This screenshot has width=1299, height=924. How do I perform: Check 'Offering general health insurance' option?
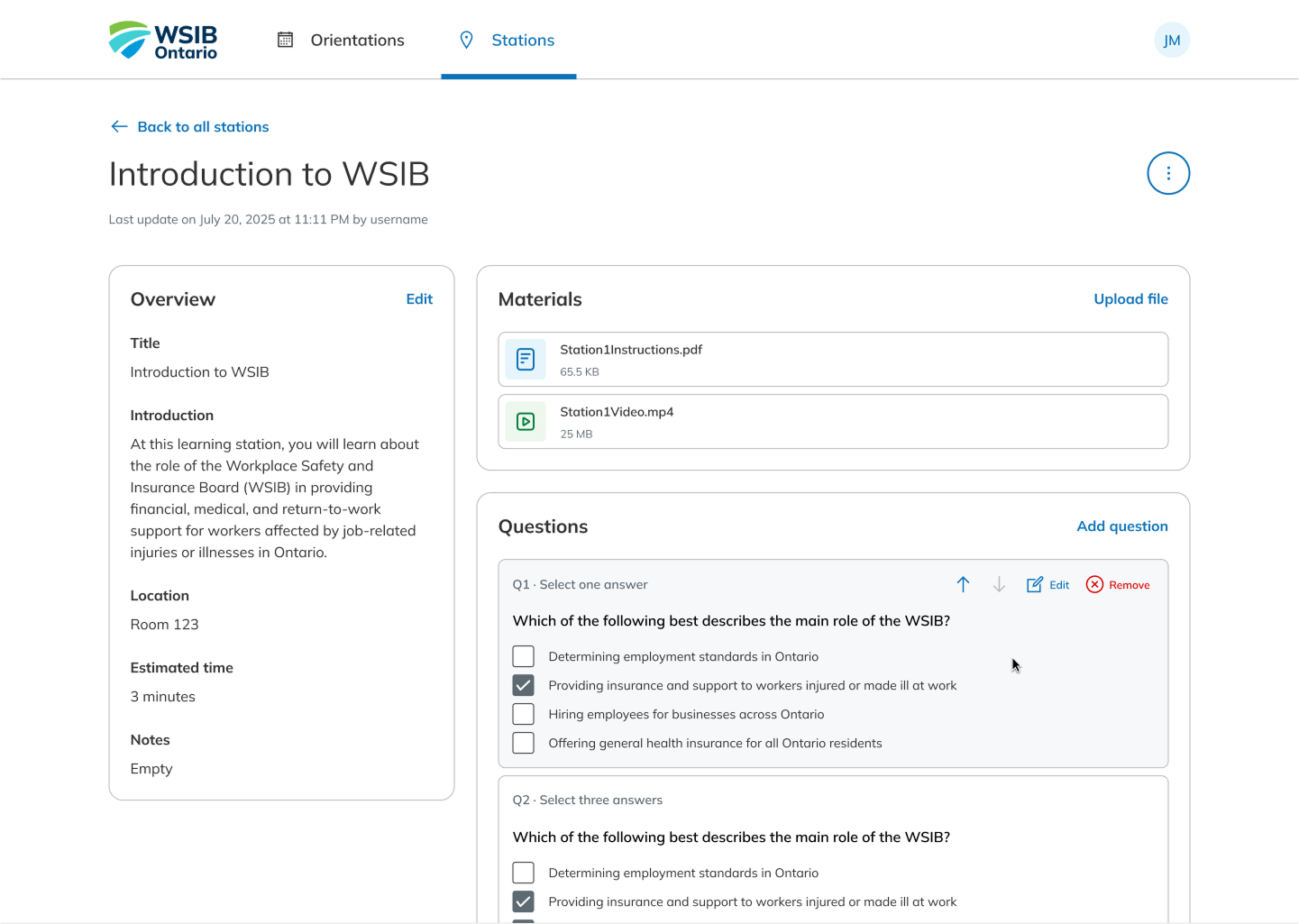tap(523, 743)
